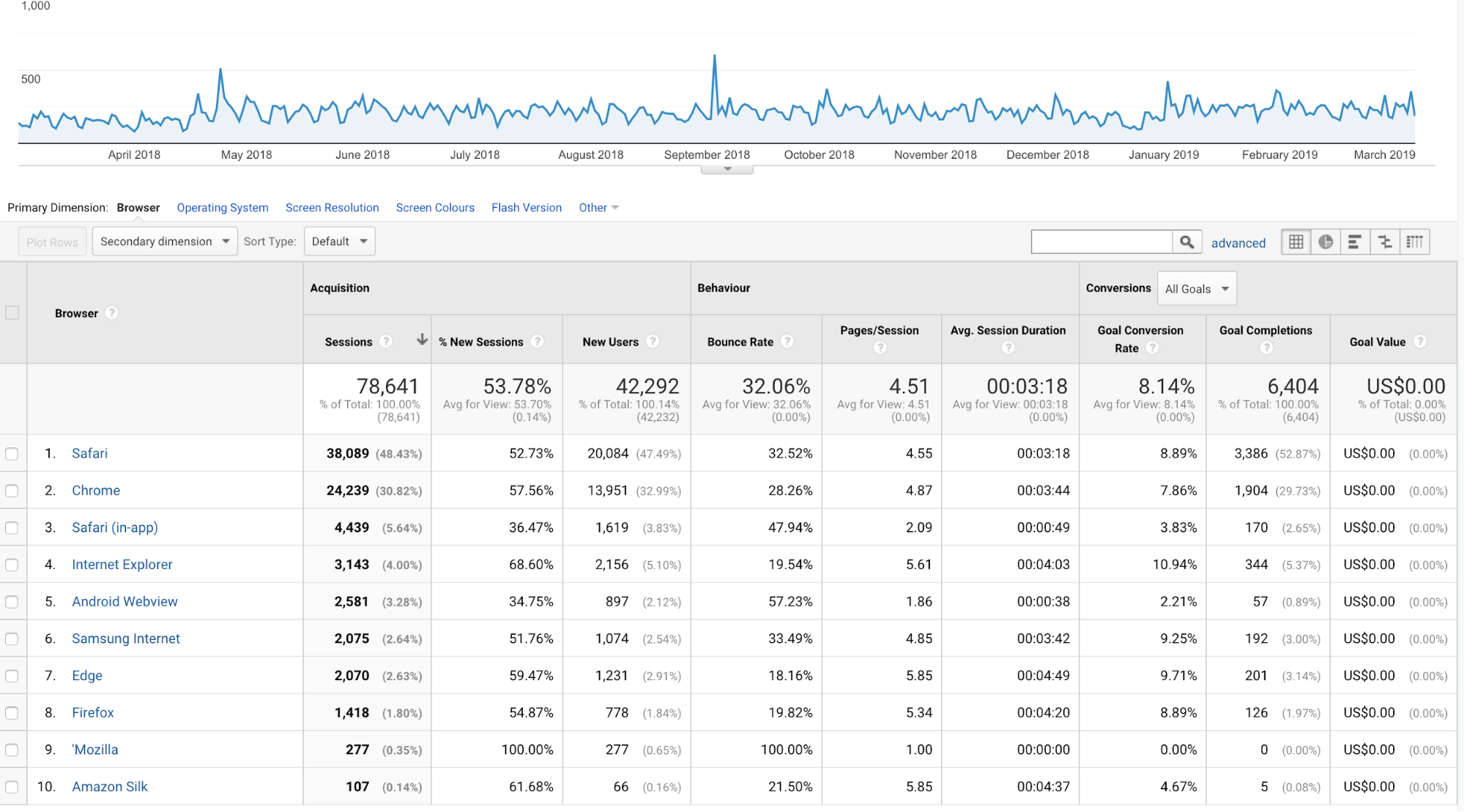
Task: Open help icon under Goal Completions
Action: 1266,348
